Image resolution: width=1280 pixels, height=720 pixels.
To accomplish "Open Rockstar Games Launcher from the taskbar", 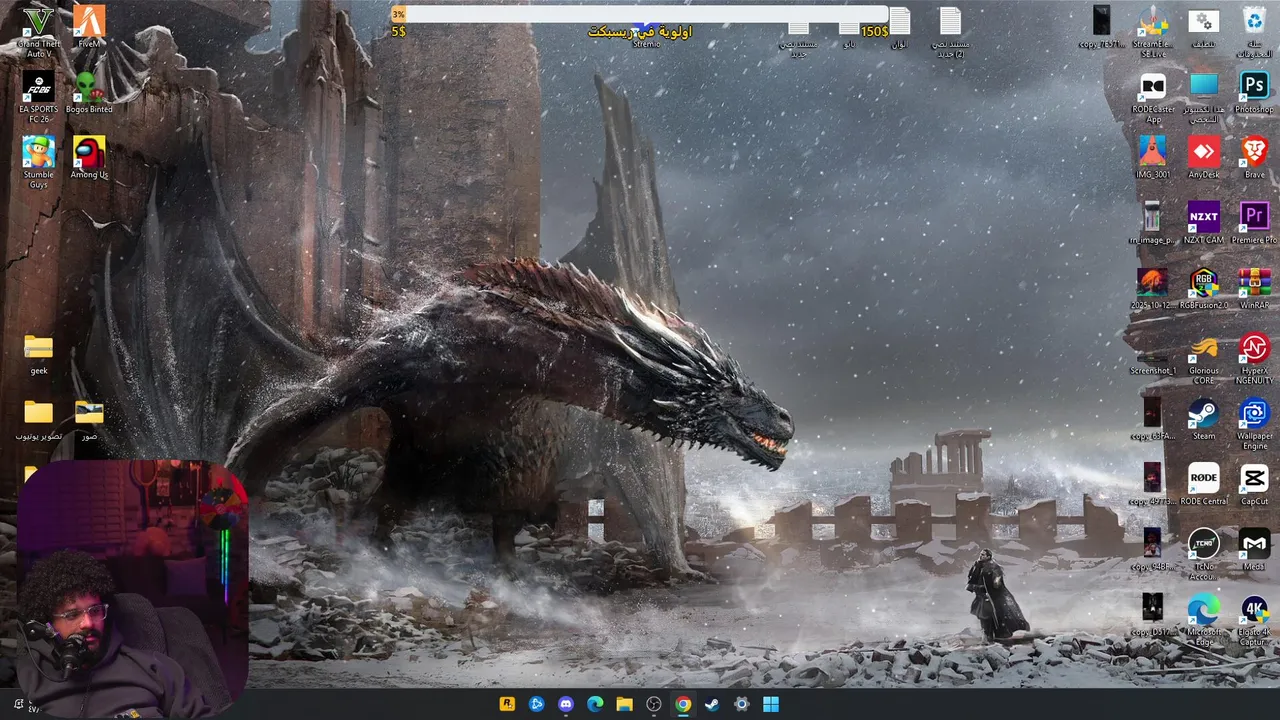I will (x=507, y=704).
